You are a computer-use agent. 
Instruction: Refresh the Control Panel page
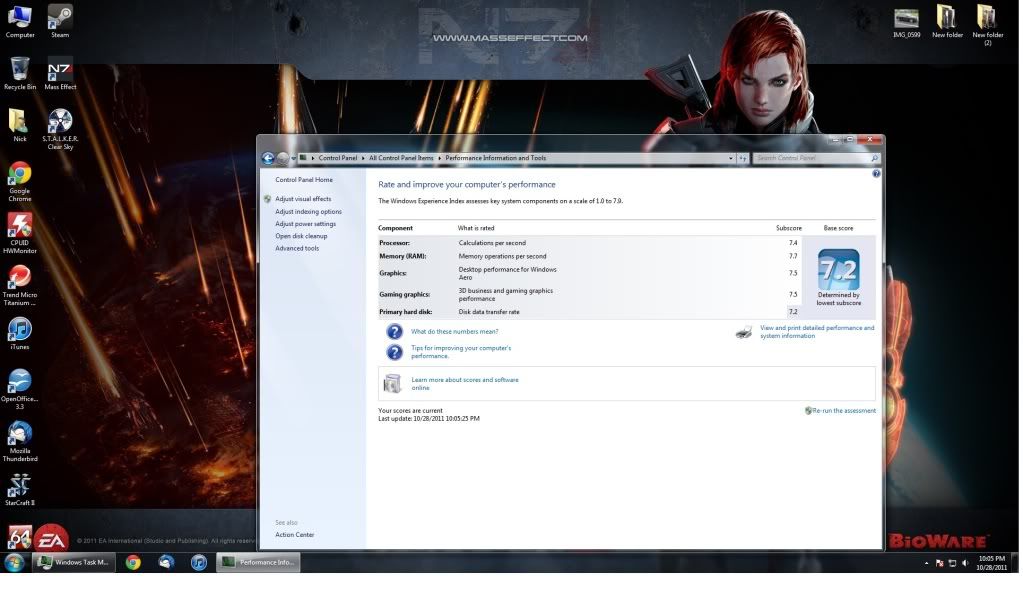point(742,158)
